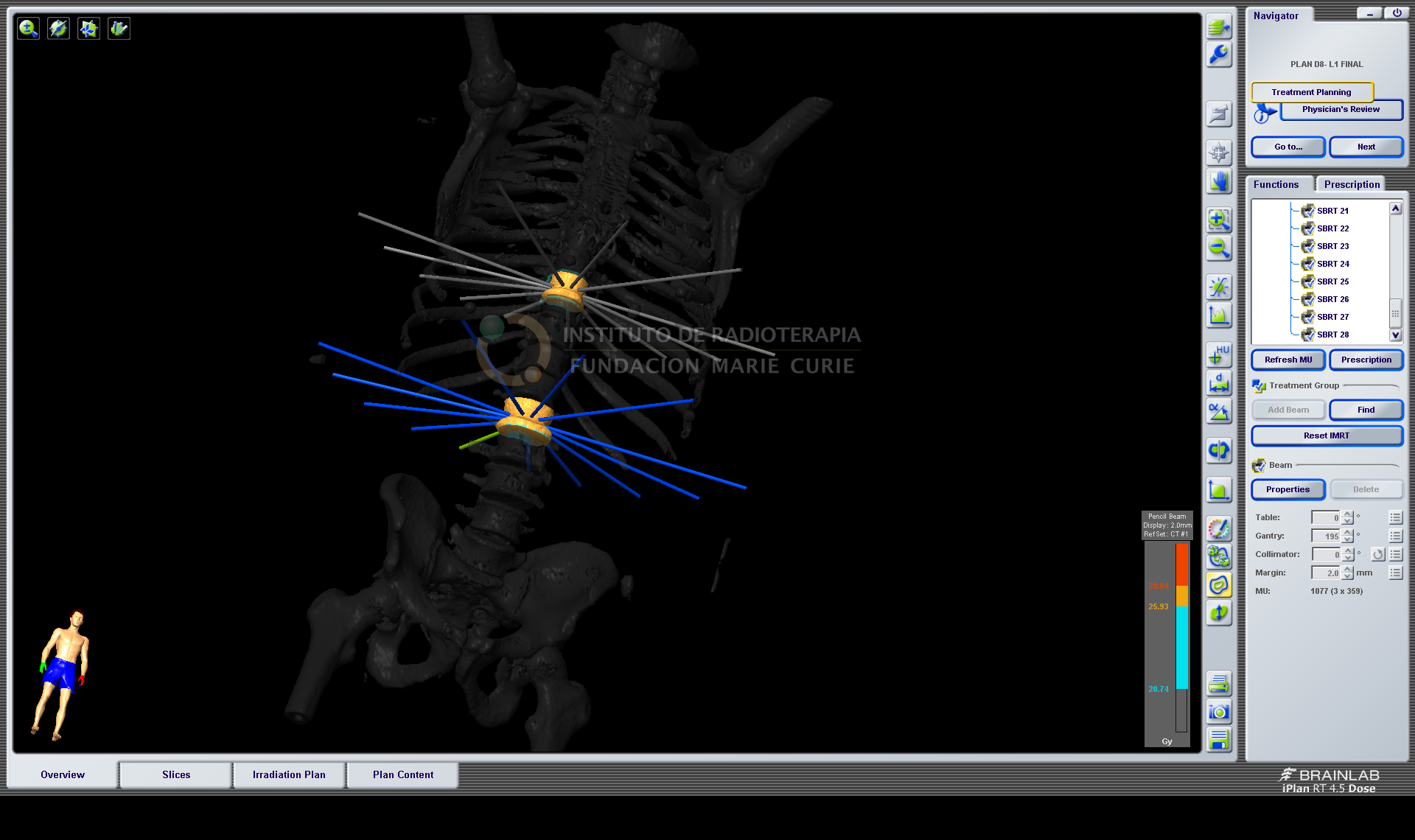This screenshot has height=840, width=1415.
Task: Toggle visibility checkbox icon for SBRT 21
Action: [1307, 211]
